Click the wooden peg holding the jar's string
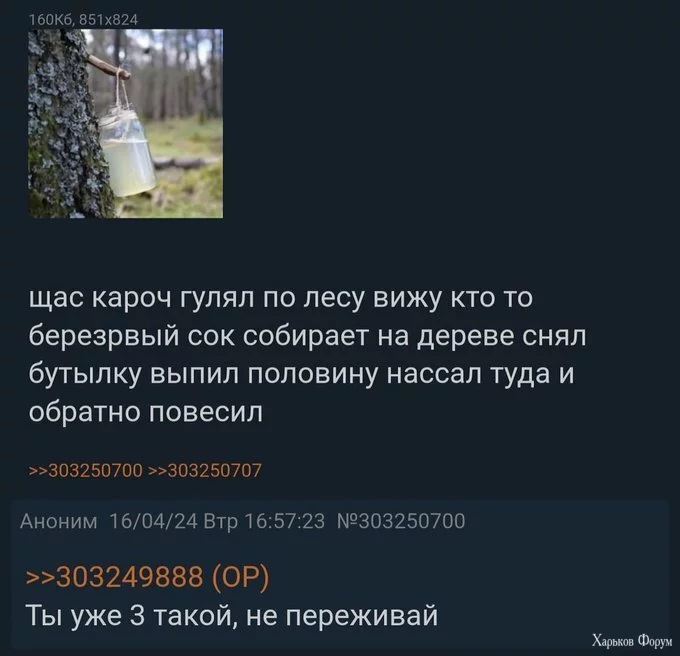680x656 pixels. (x=107, y=67)
